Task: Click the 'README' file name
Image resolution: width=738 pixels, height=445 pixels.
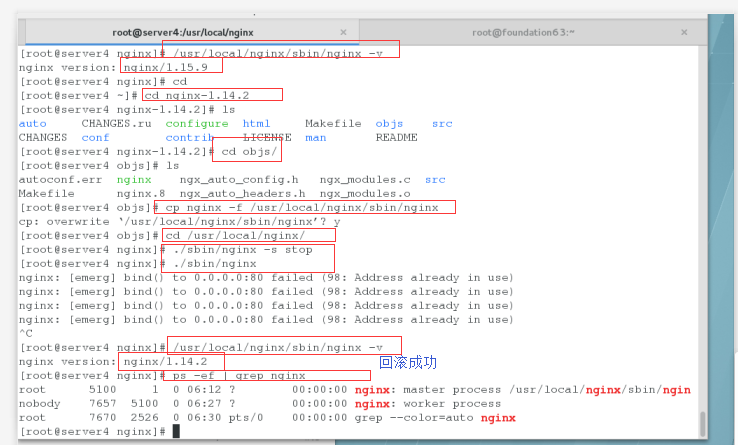Action: tap(396, 138)
